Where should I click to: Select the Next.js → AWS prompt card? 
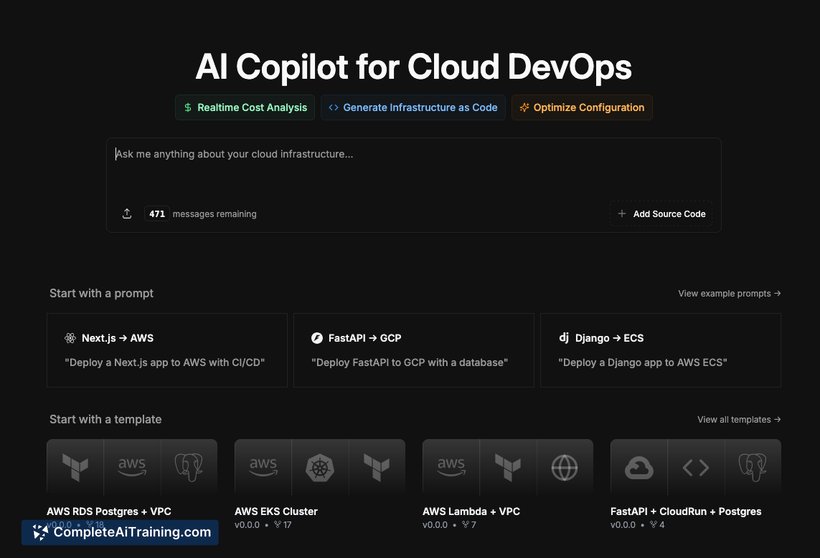167,350
